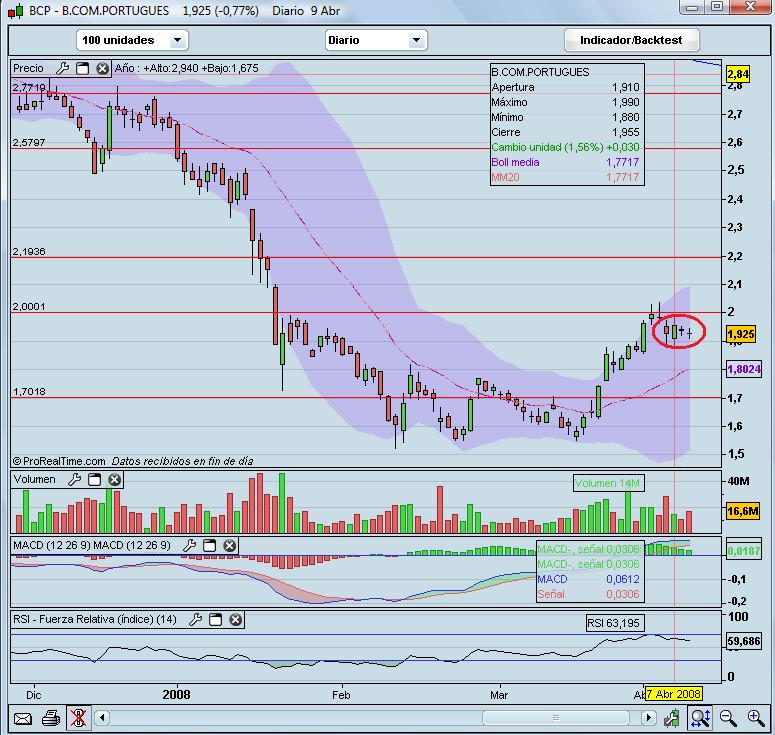Image resolution: width=775 pixels, height=735 pixels.
Task: Close the BCP chart window
Action: pos(750,7)
